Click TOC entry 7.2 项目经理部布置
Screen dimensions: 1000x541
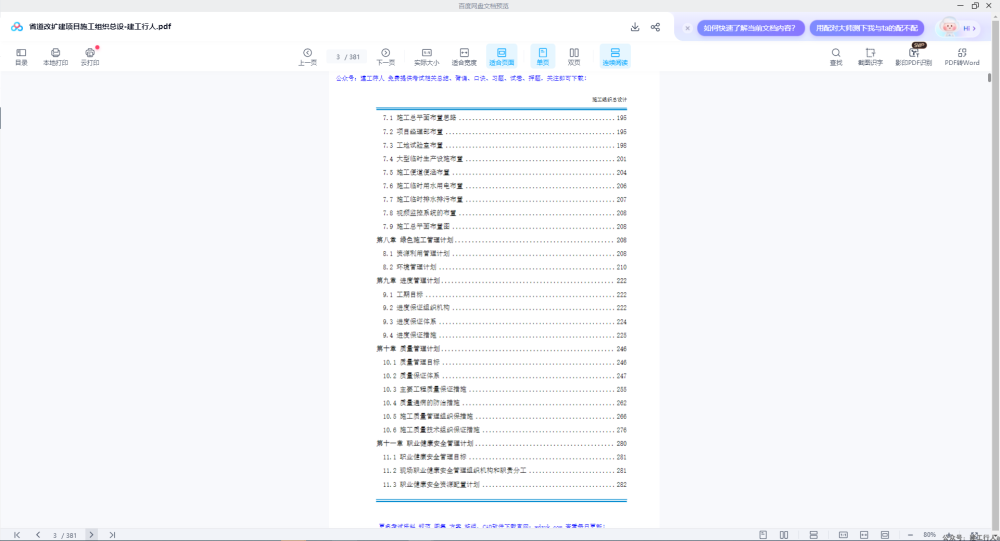(504, 131)
